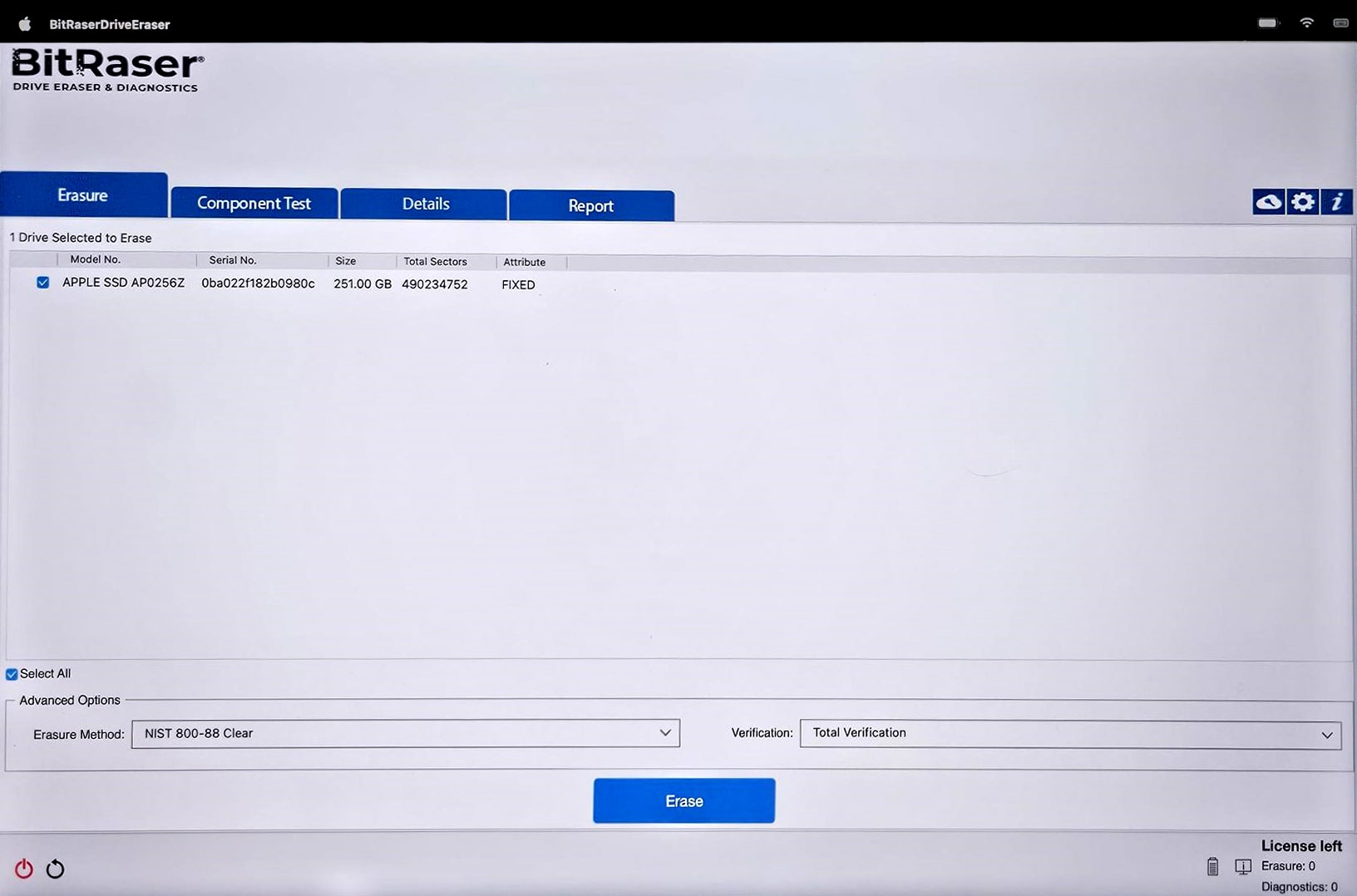Click the Serial No. column header
The height and width of the screenshot is (896, 1357).
click(x=233, y=260)
